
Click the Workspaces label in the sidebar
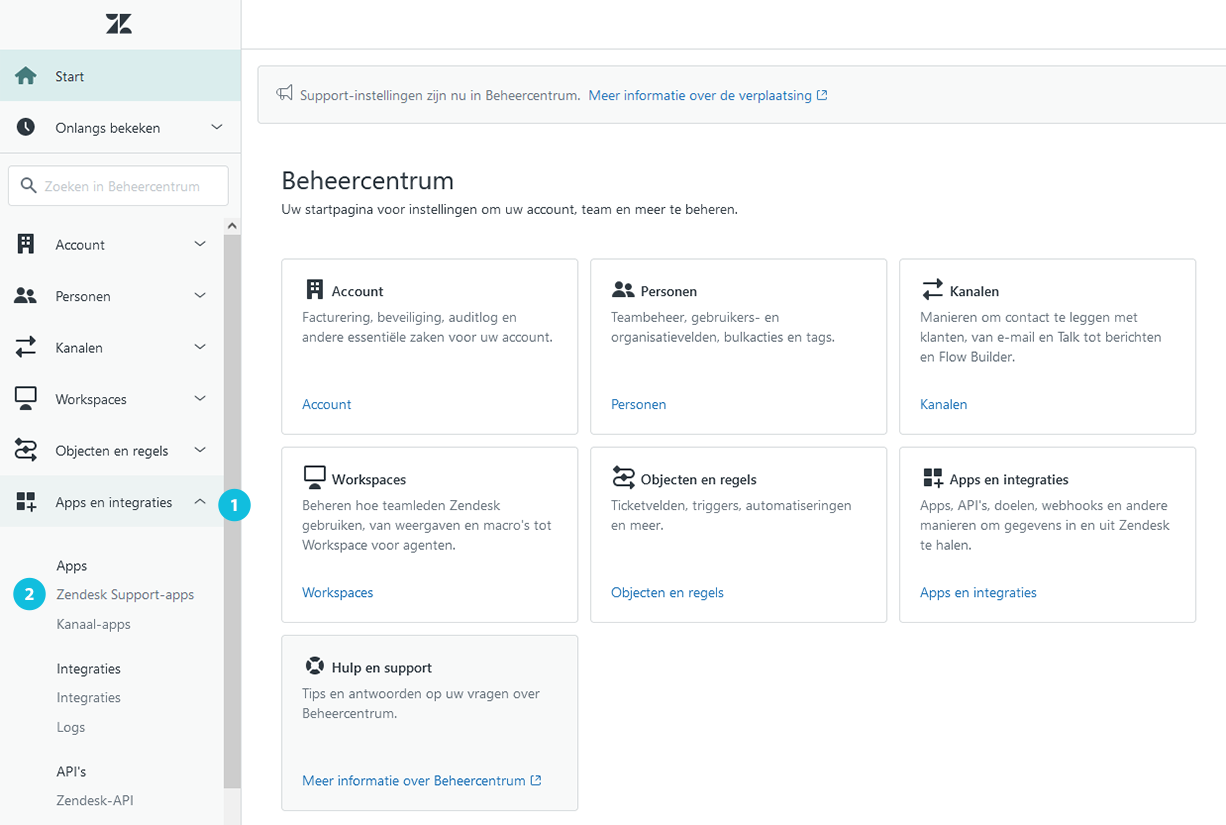pyautogui.click(x=91, y=399)
